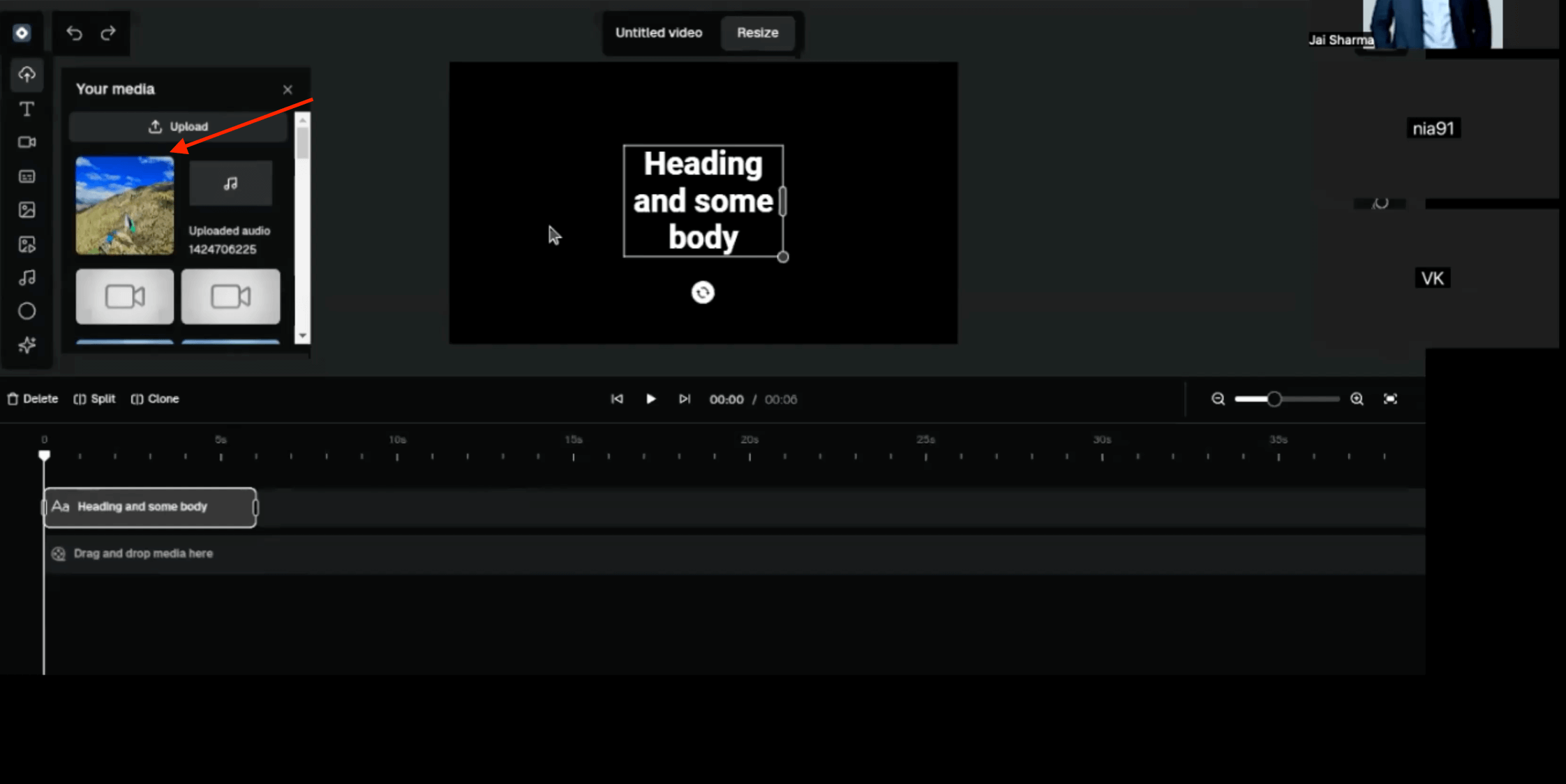Fit the timeline to screen

pos(1390,399)
